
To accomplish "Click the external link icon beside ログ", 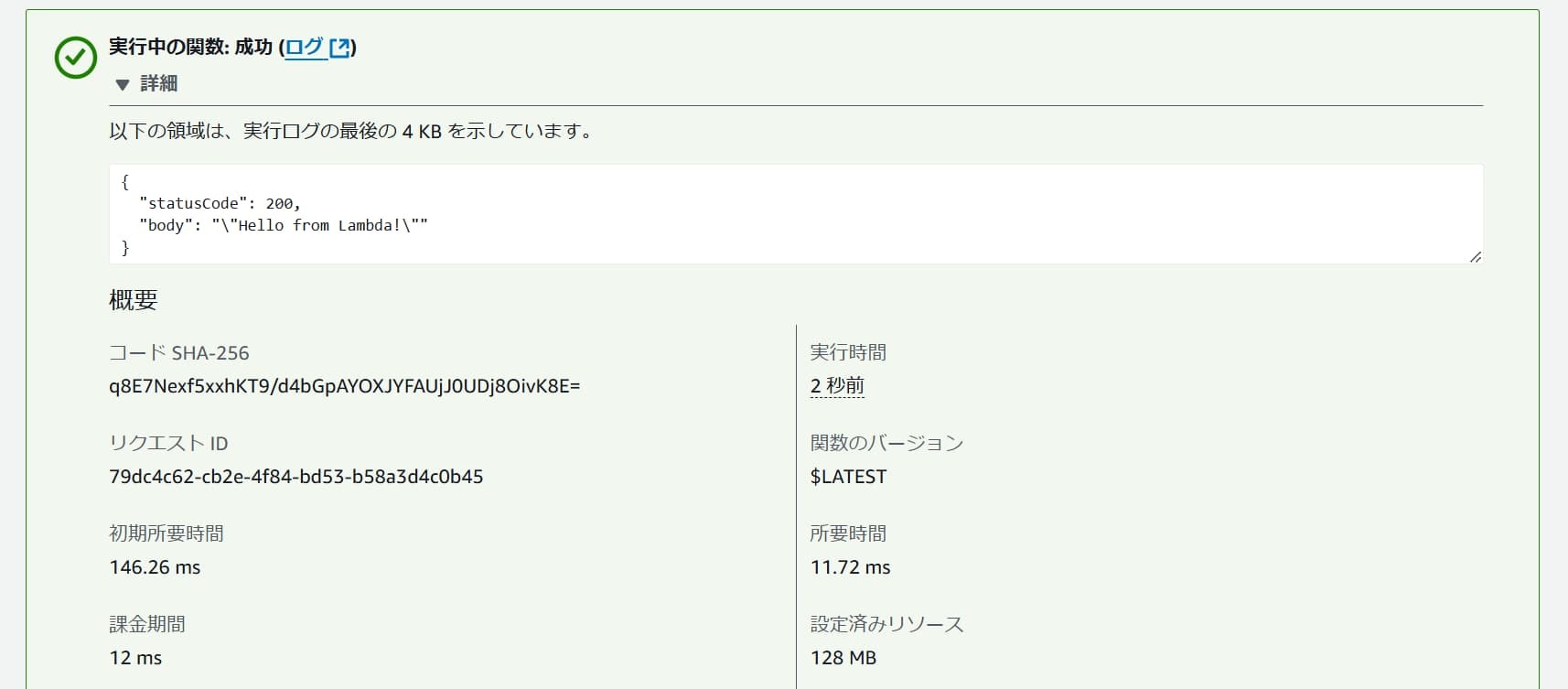I will [x=339, y=48].
